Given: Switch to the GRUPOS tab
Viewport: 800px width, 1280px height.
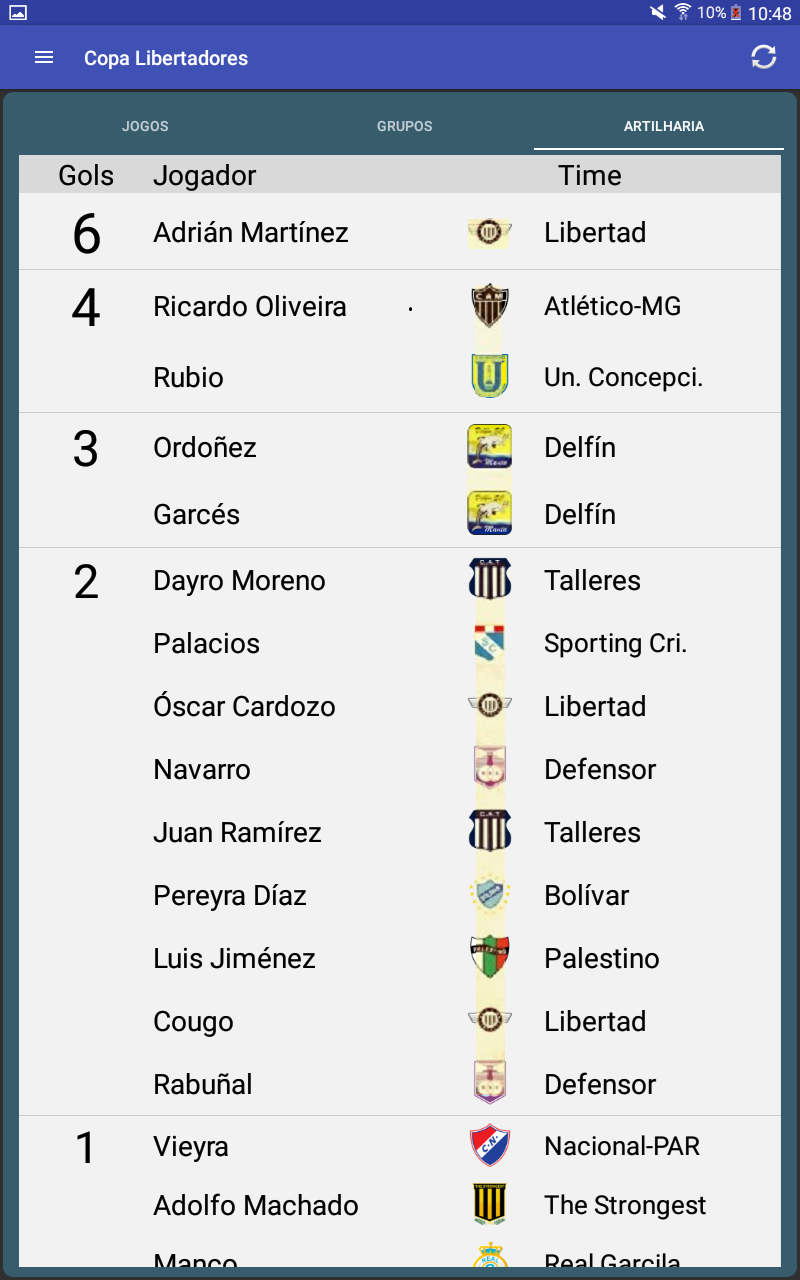Looking at the screenshot, I should pyautogui.click(x=404, y=127).
